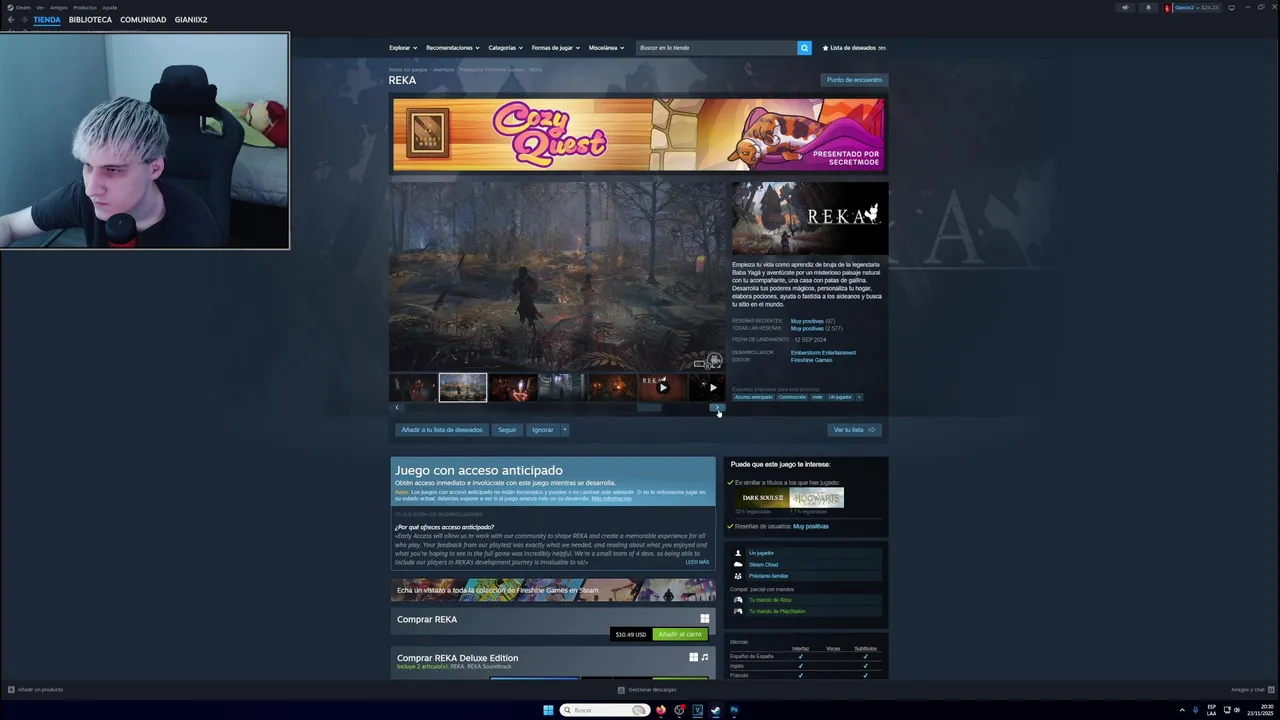Click the Windows taskbar search box
Image resolution: width=1280 pixels, height=720 pixels.
(x=604, y=710)
